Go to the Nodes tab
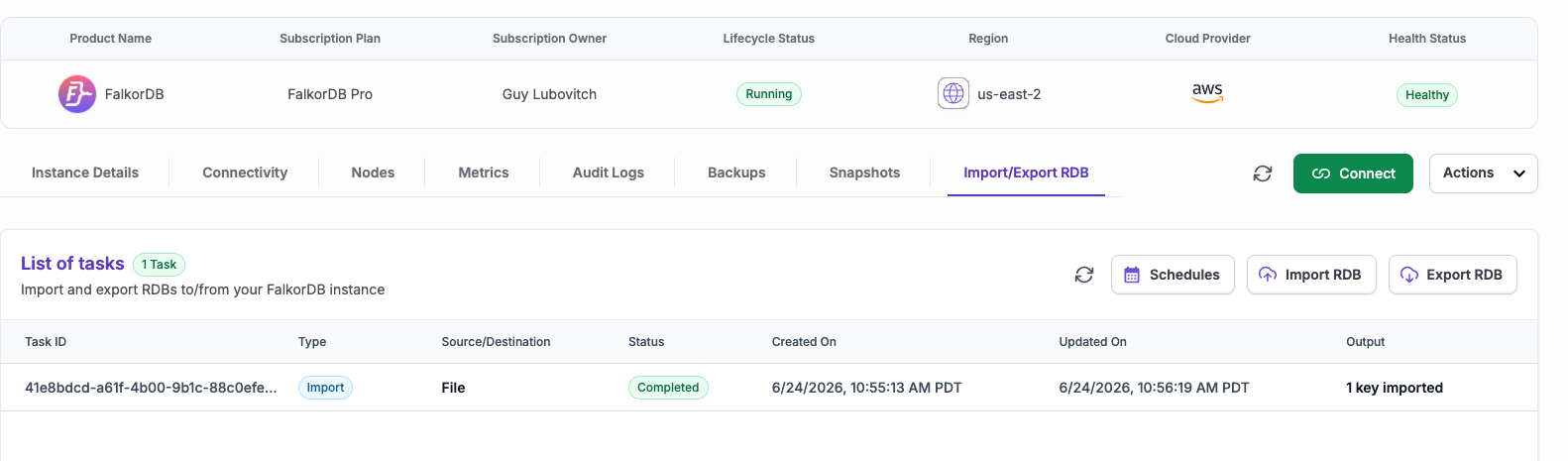 (x=373, y=173)
